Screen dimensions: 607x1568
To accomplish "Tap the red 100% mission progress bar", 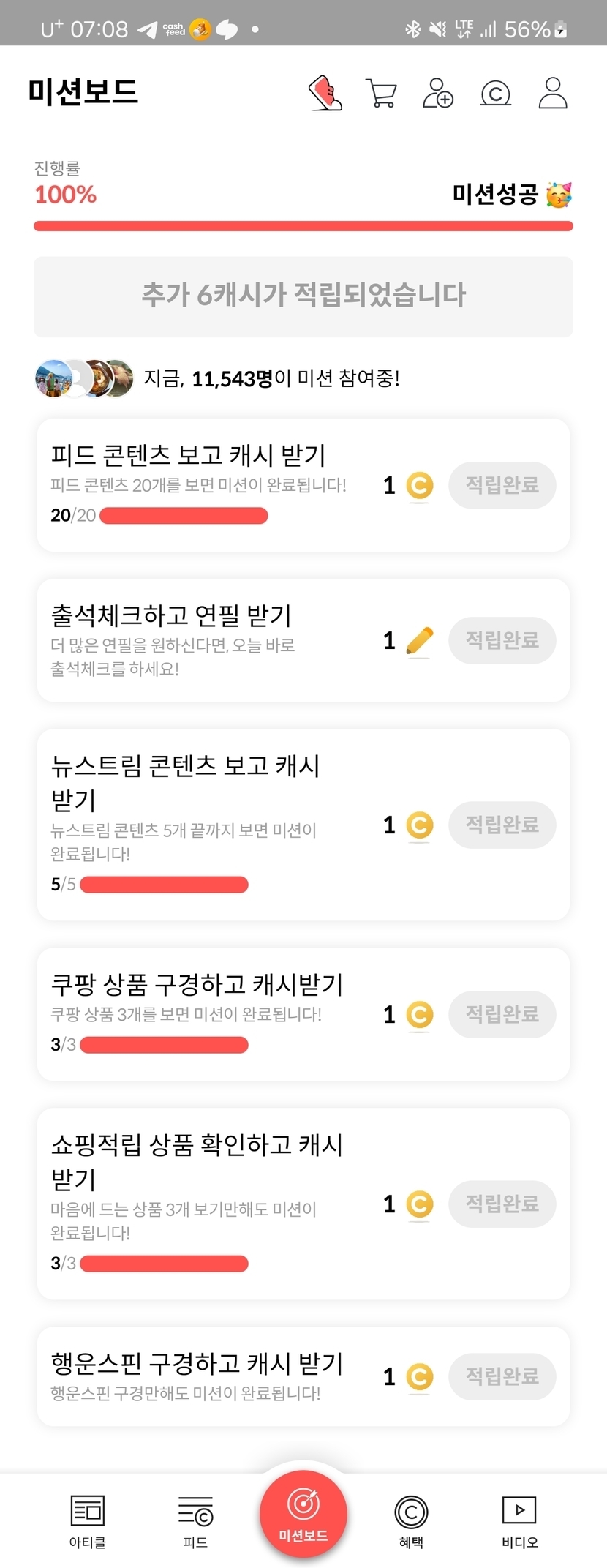I will [303, 226].
